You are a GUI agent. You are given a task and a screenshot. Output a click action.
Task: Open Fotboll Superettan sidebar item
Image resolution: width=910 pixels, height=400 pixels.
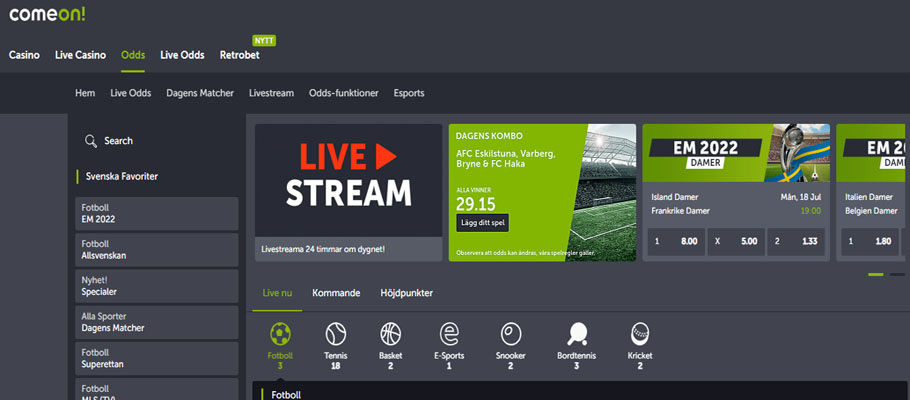157,358
